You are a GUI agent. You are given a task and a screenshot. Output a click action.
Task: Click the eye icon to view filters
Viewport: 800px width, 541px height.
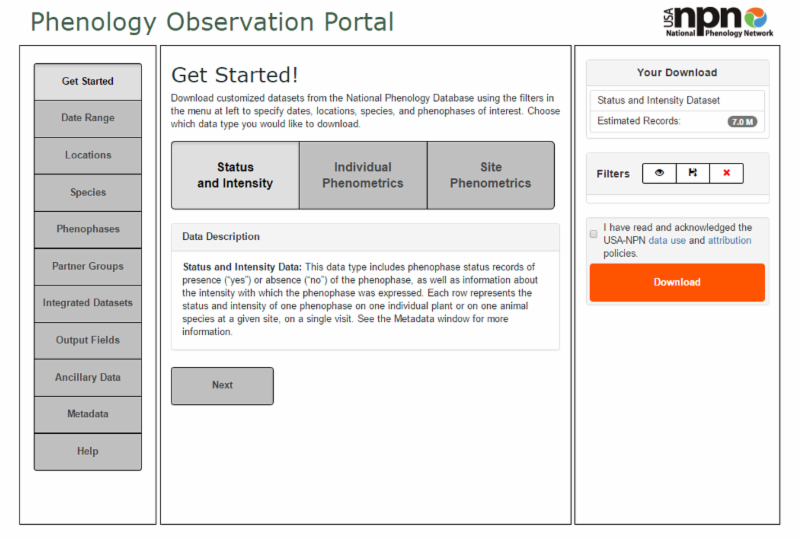click(659, 173)
